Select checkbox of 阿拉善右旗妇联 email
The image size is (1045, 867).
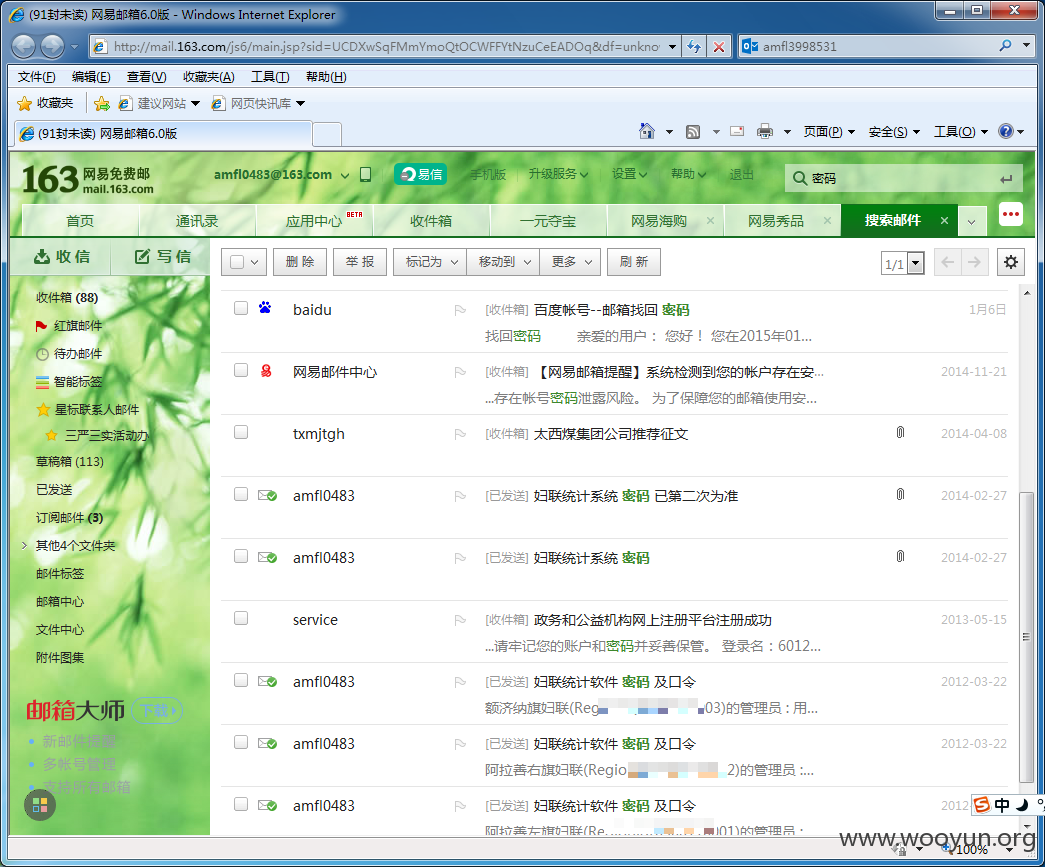point(241,742)
